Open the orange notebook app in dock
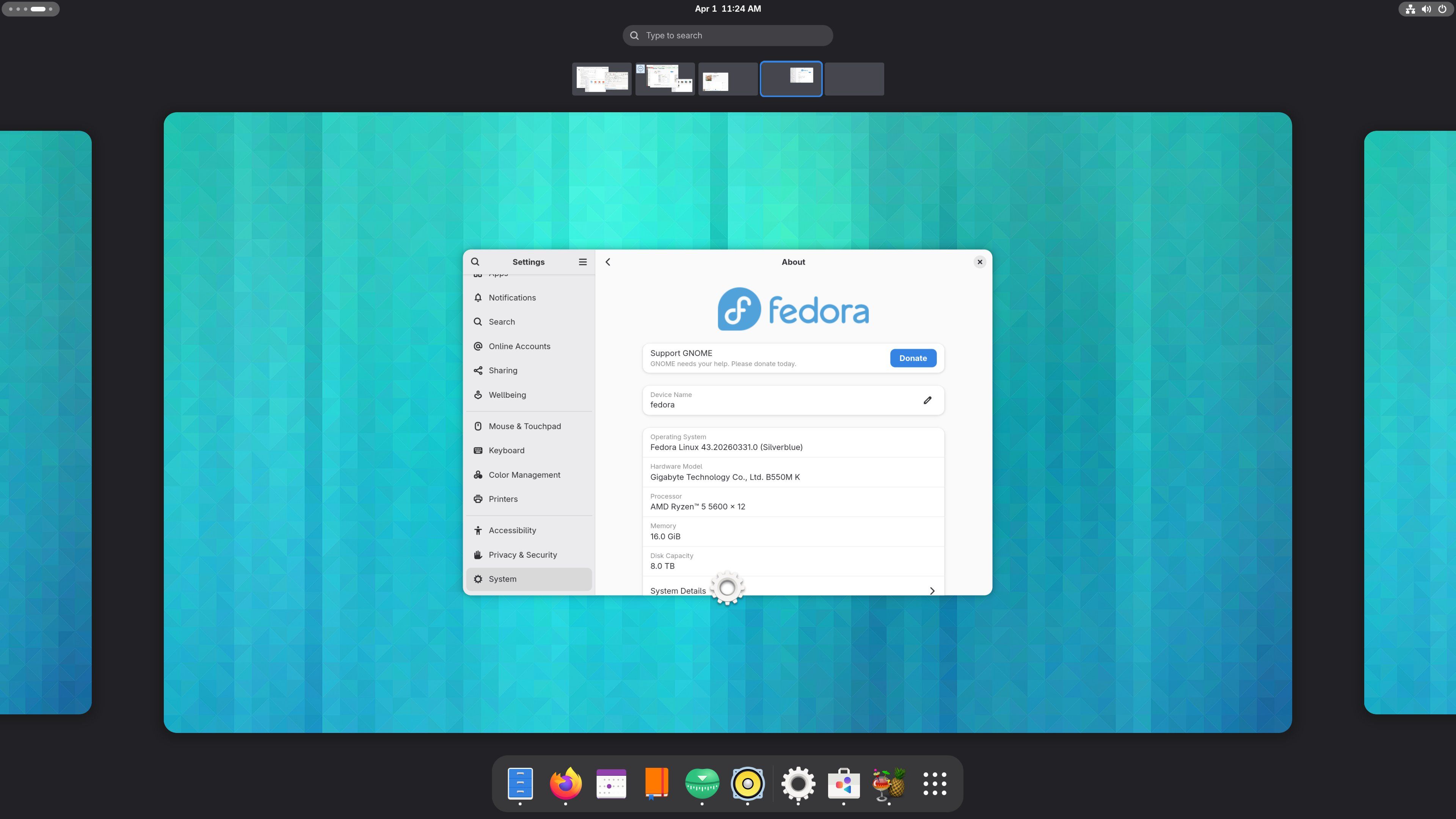Image resolution: width=1456 pixels, height=819 pixels. (657, 783)
